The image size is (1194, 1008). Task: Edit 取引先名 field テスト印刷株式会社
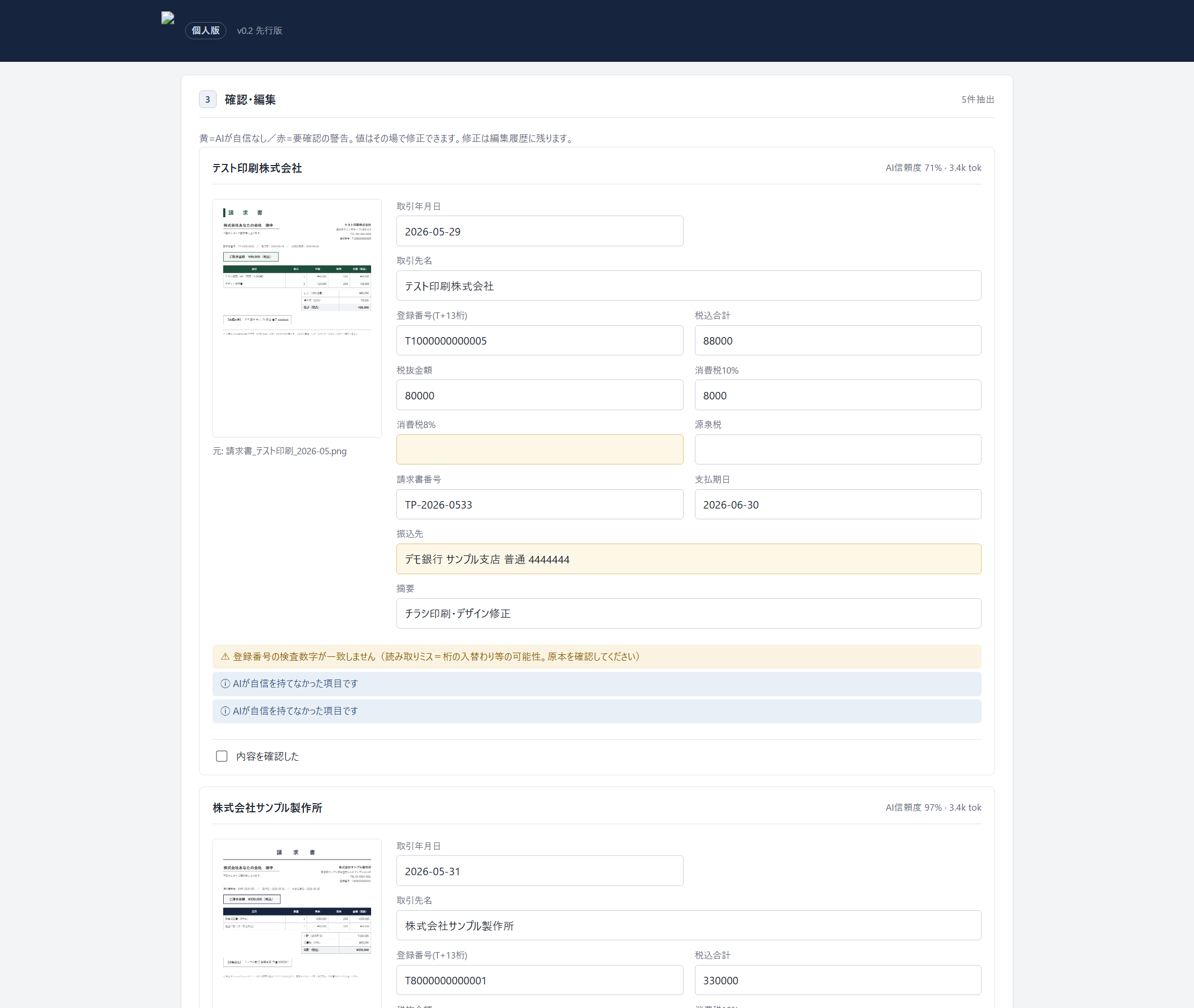click(x=688, y=285)
